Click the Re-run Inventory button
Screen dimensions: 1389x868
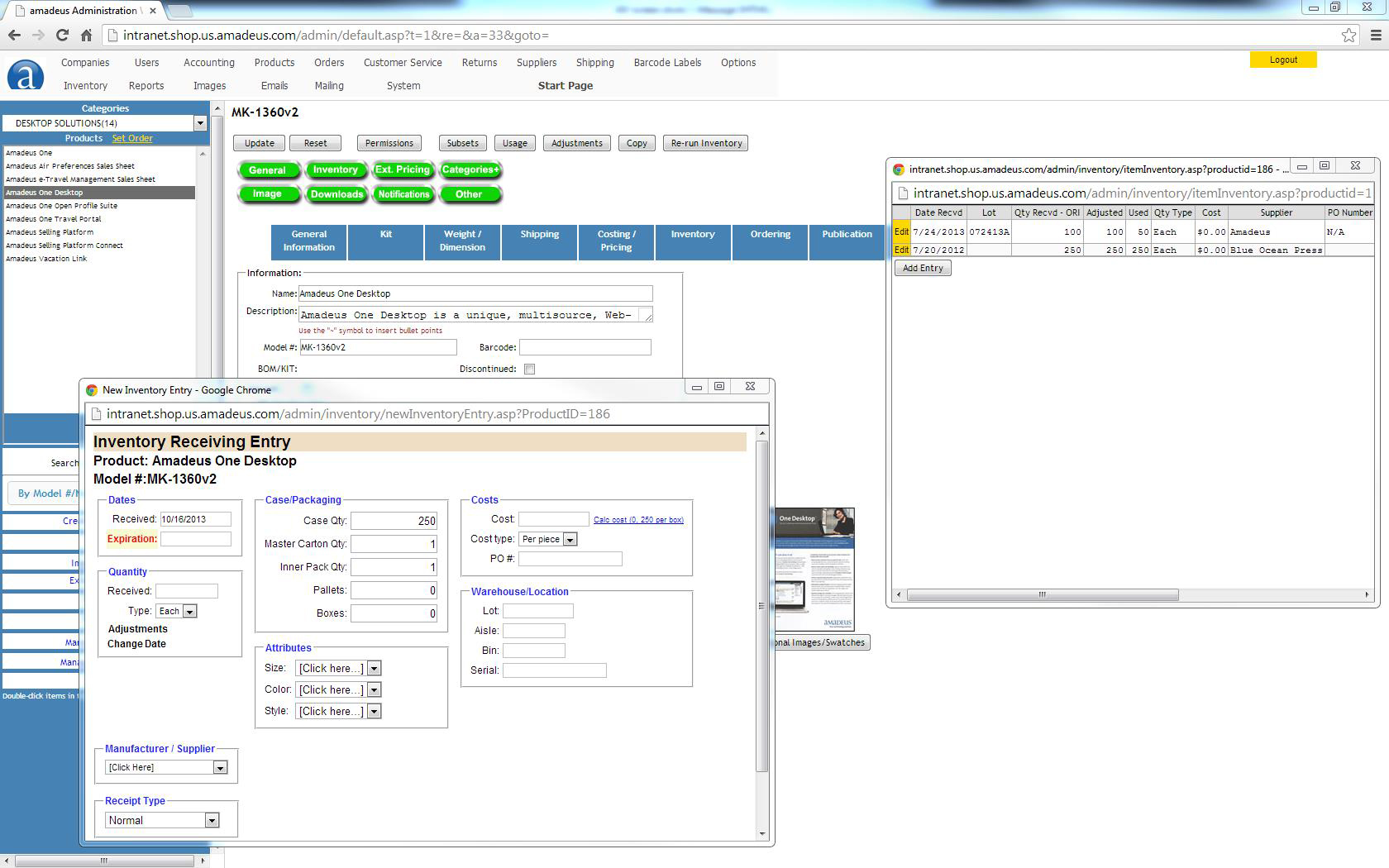[x=706, y=143]
